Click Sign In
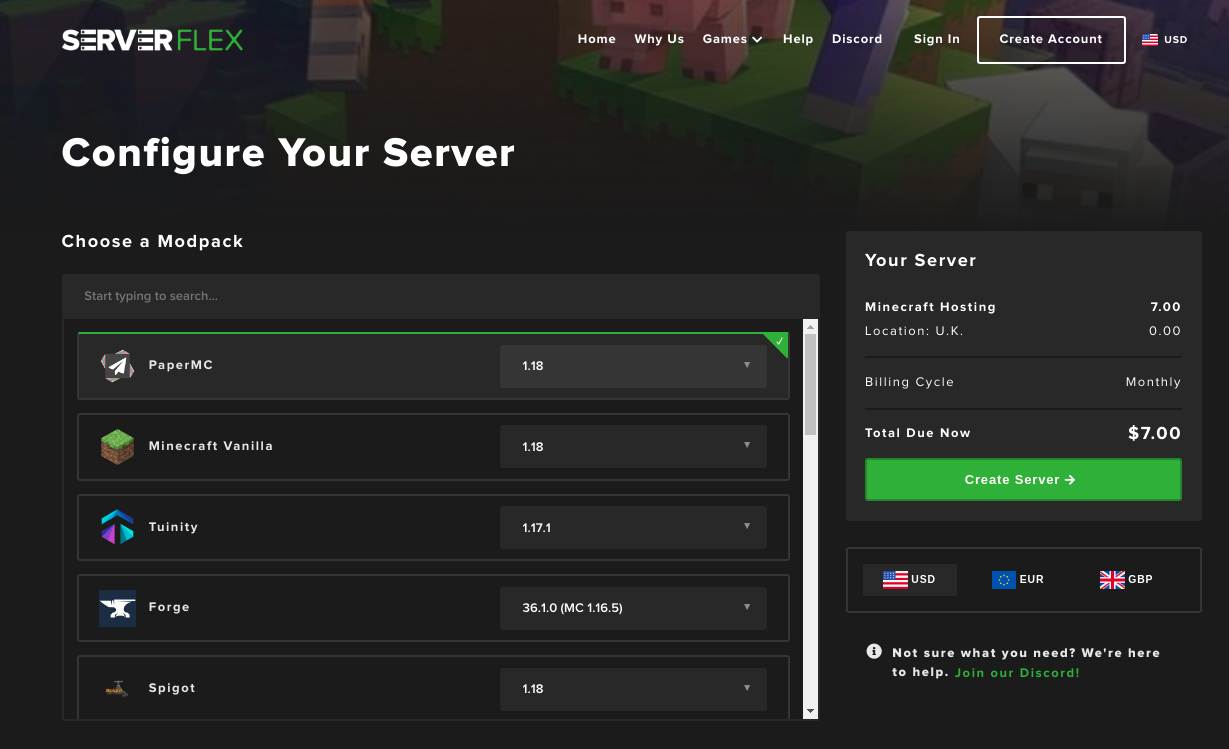This screenshot has width=1229, height=749. 937,39
